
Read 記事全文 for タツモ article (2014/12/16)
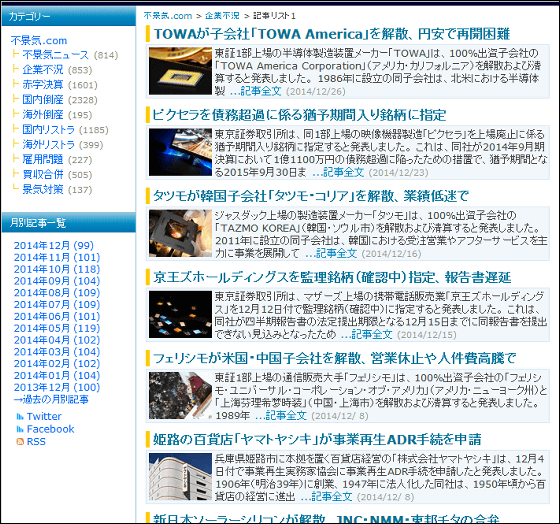331,253
